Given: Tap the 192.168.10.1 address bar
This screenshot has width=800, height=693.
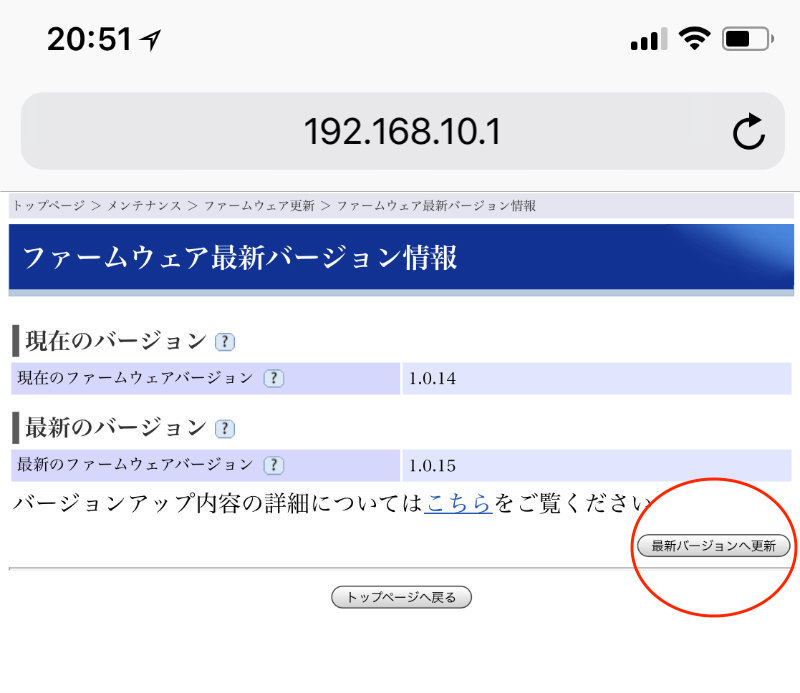Looking at the screenshot, I should [402, 131].
